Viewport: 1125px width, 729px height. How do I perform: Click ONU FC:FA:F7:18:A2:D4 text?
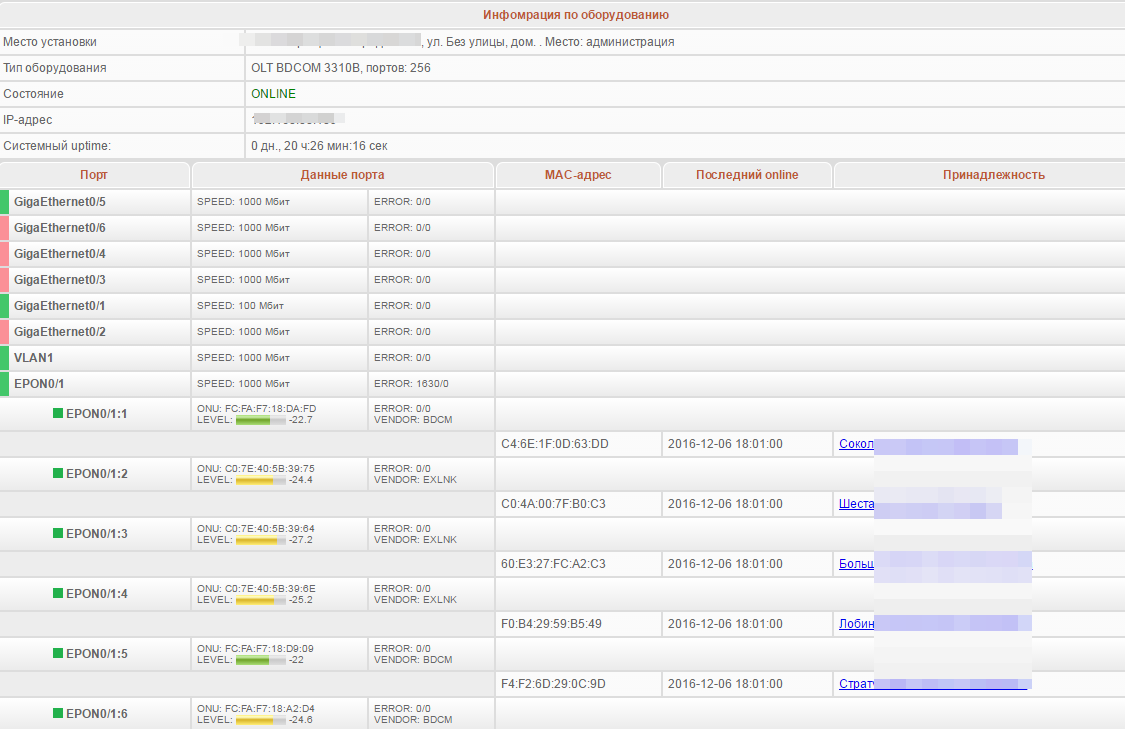coord(255,708)
